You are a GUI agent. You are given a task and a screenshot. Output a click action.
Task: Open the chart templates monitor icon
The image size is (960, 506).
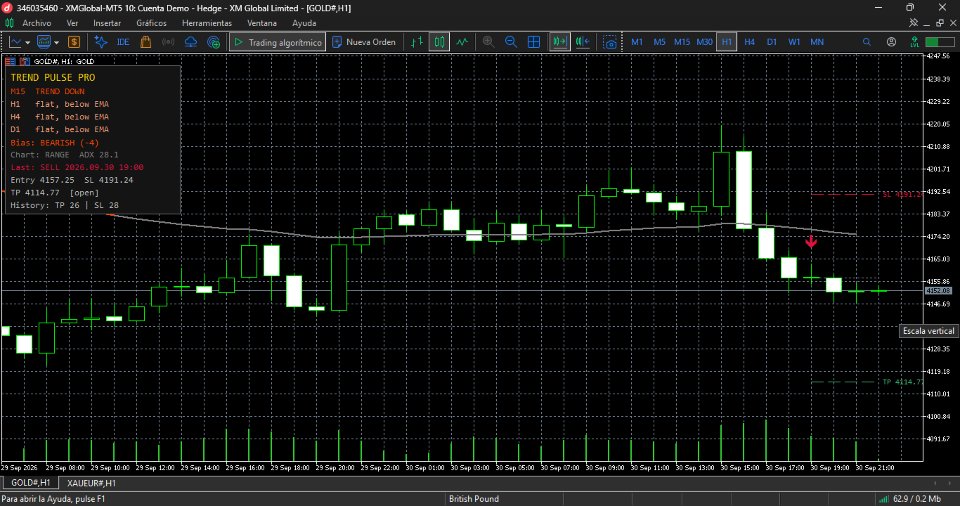coord(43,42)
